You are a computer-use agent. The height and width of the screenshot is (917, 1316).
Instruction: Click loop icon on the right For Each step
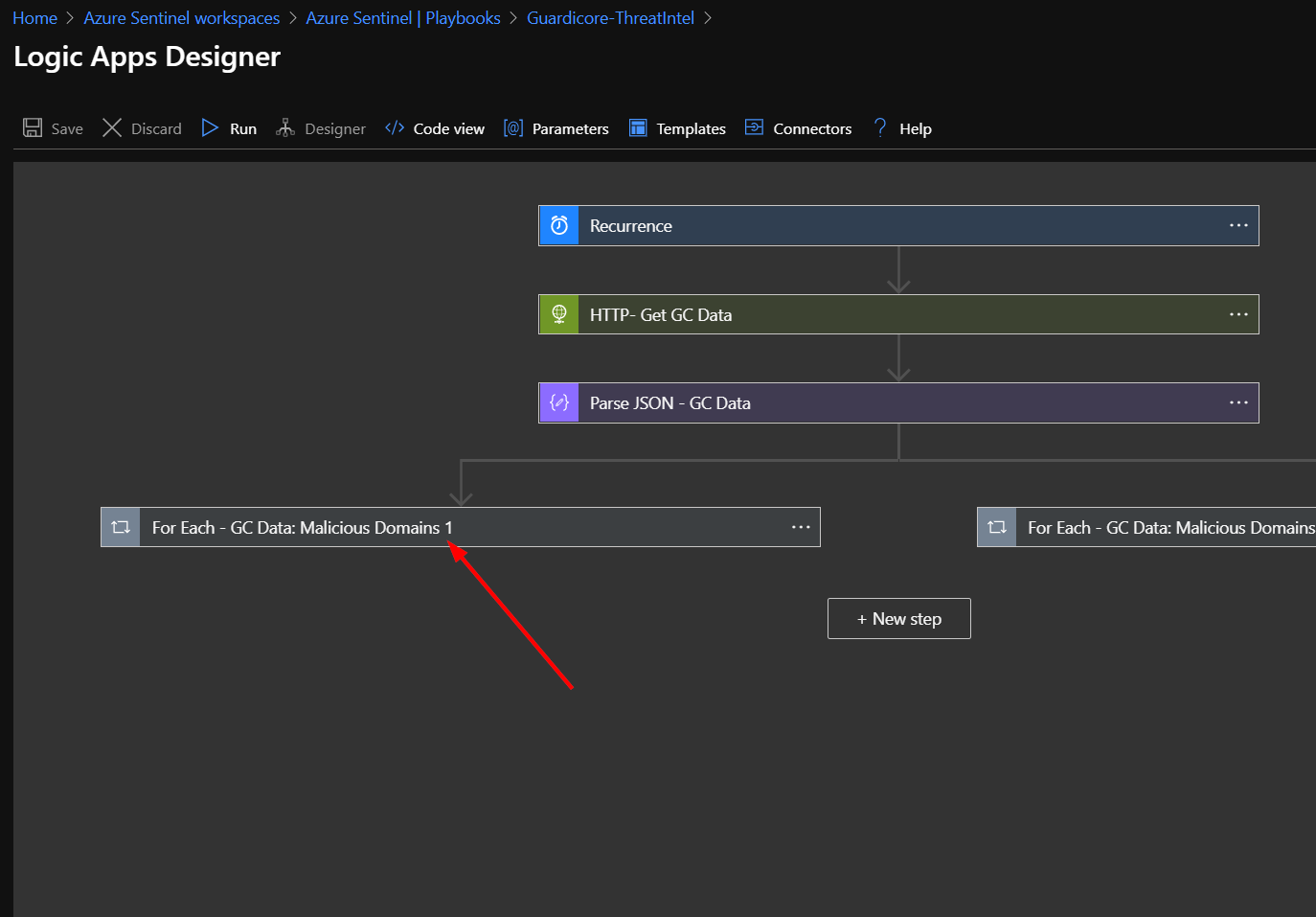click(x=997, y=527)
